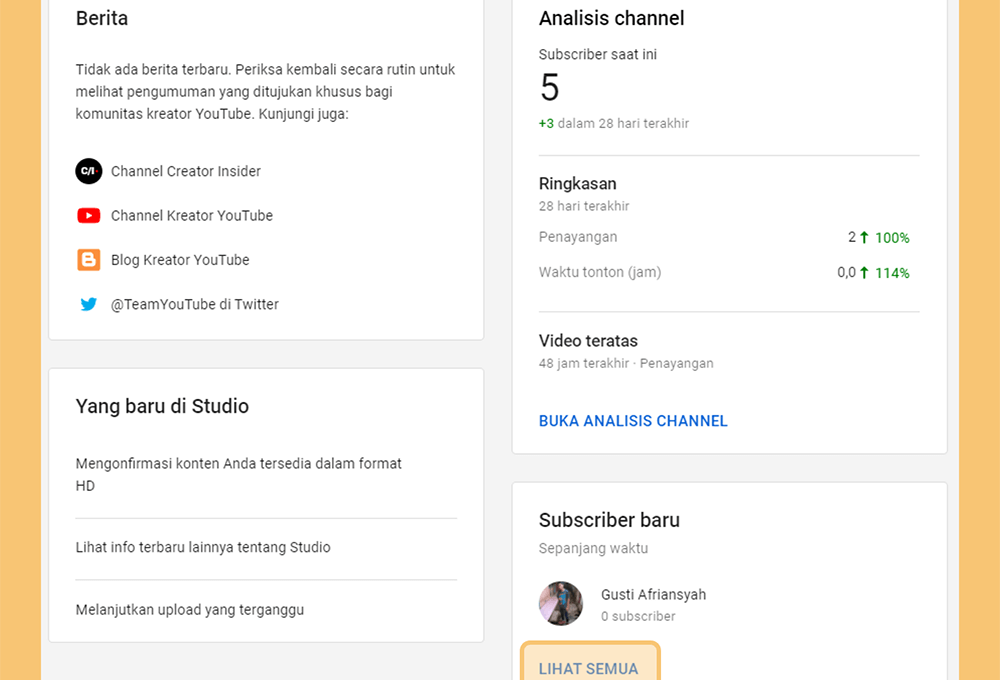Click the Yang baru di Studio heading
Viewport: 1000px width, 680px height.
click(x=162, y=406)
